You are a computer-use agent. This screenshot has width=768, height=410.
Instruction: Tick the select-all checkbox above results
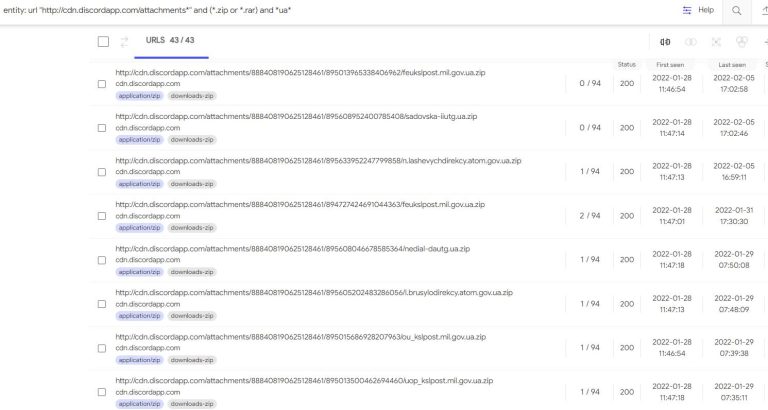(103, 42)
